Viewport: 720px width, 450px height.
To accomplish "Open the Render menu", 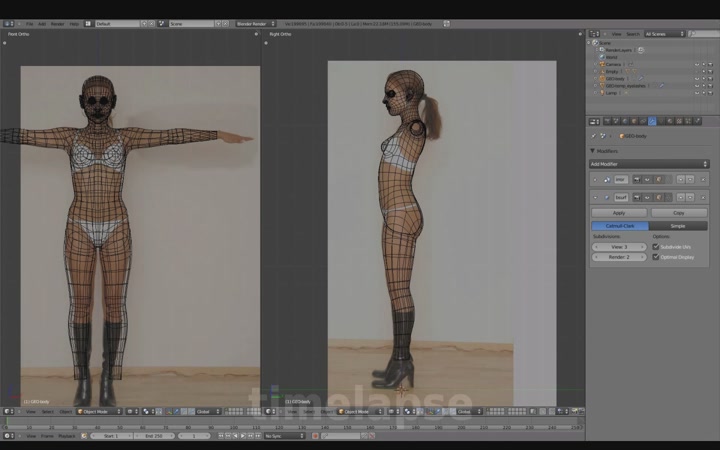I will tap(57, 23).
